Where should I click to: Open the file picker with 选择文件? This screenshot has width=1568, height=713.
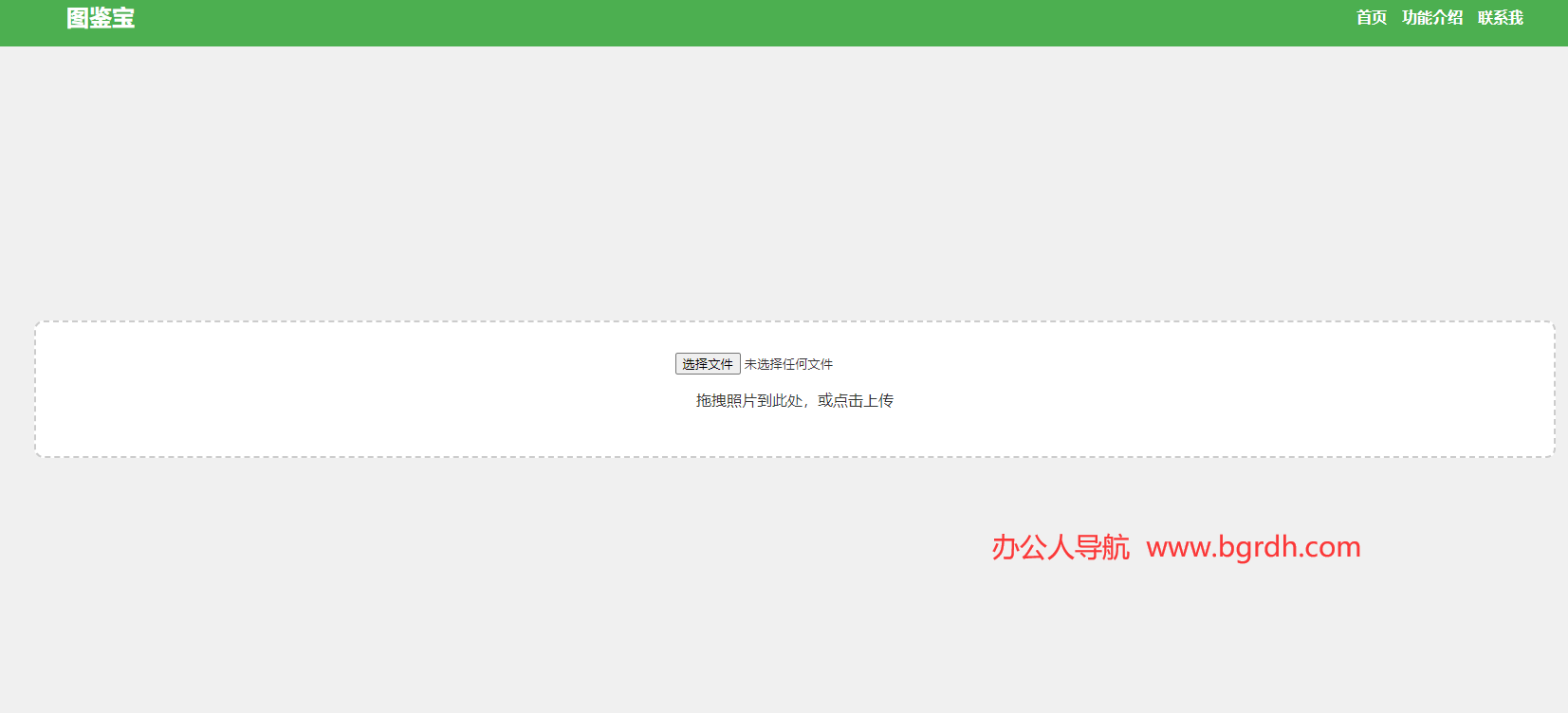click(708, 364)
